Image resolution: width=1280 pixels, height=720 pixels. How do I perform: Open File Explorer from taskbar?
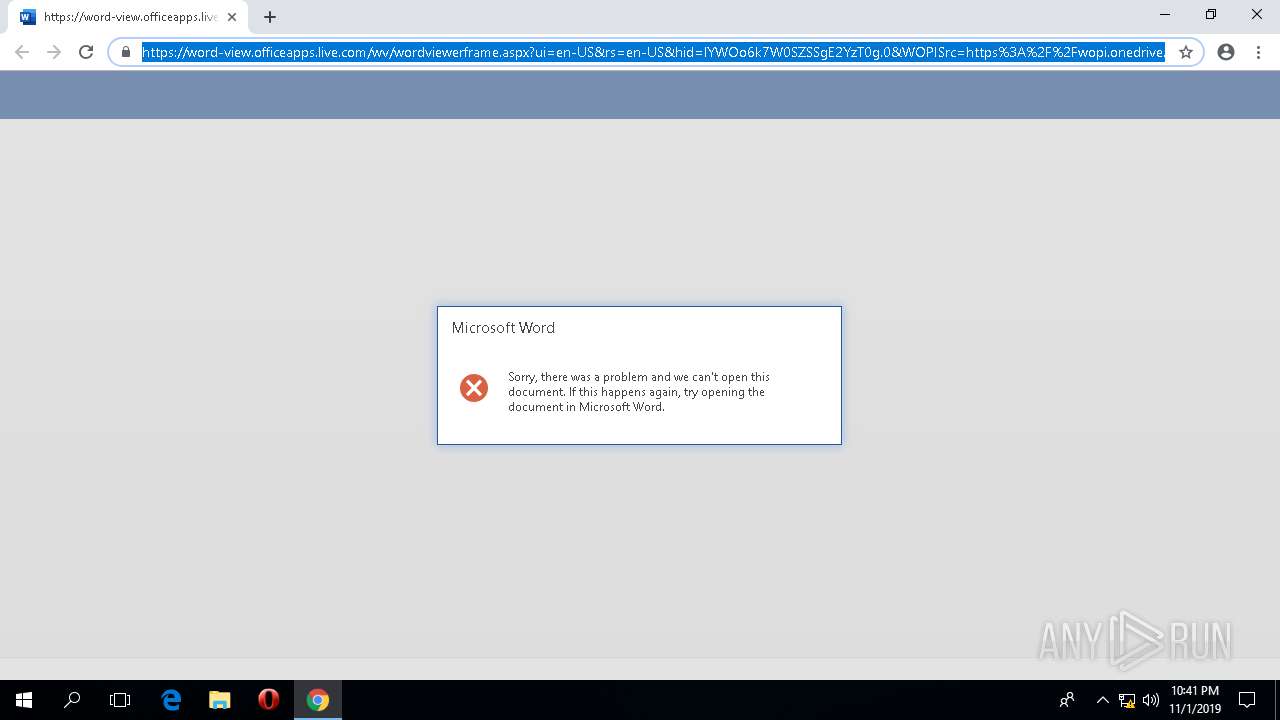click(220, 700)
